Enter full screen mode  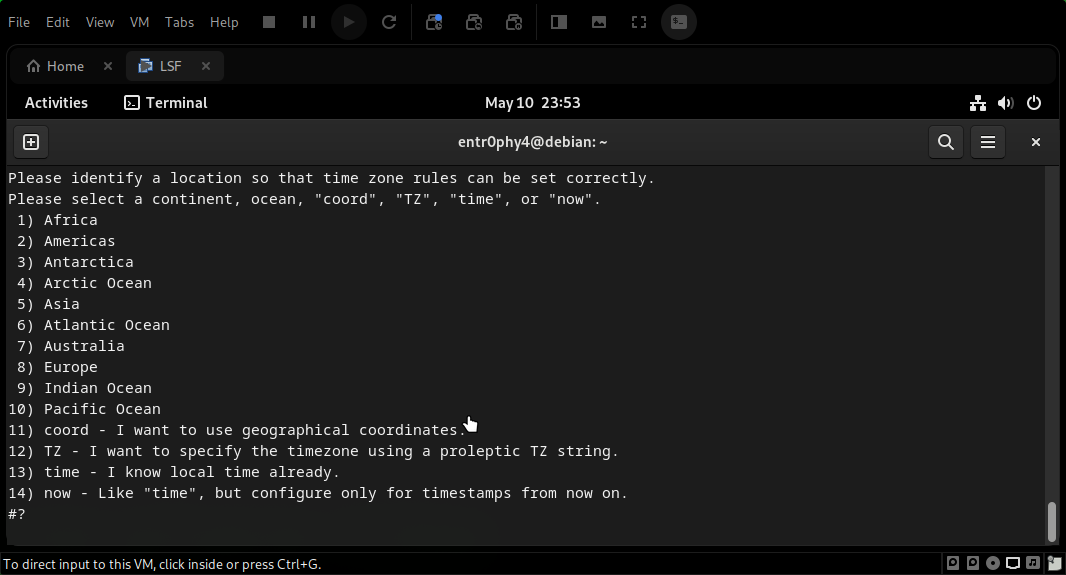639,22
